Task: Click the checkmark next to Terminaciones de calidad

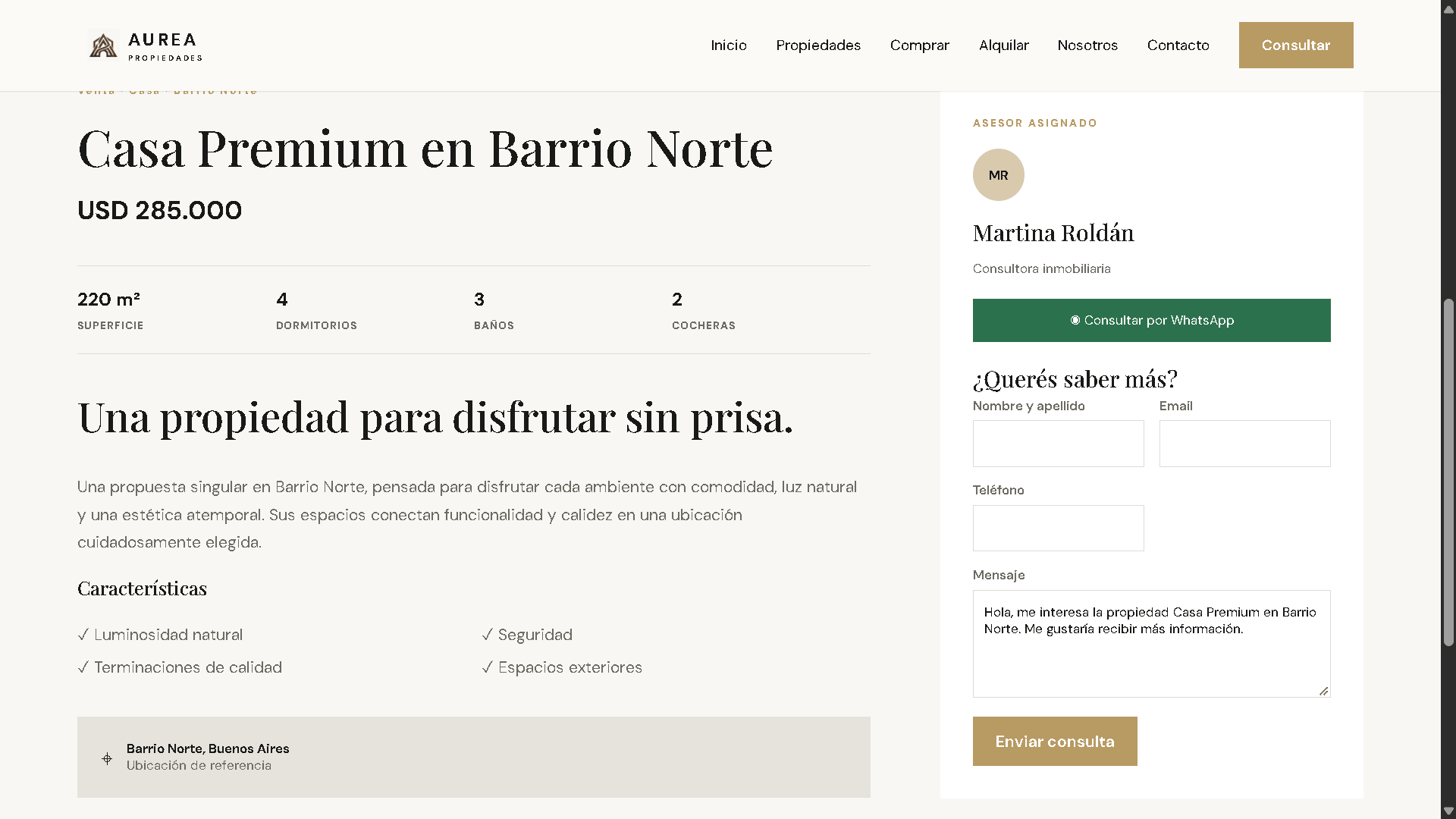Action: point(83,667)
